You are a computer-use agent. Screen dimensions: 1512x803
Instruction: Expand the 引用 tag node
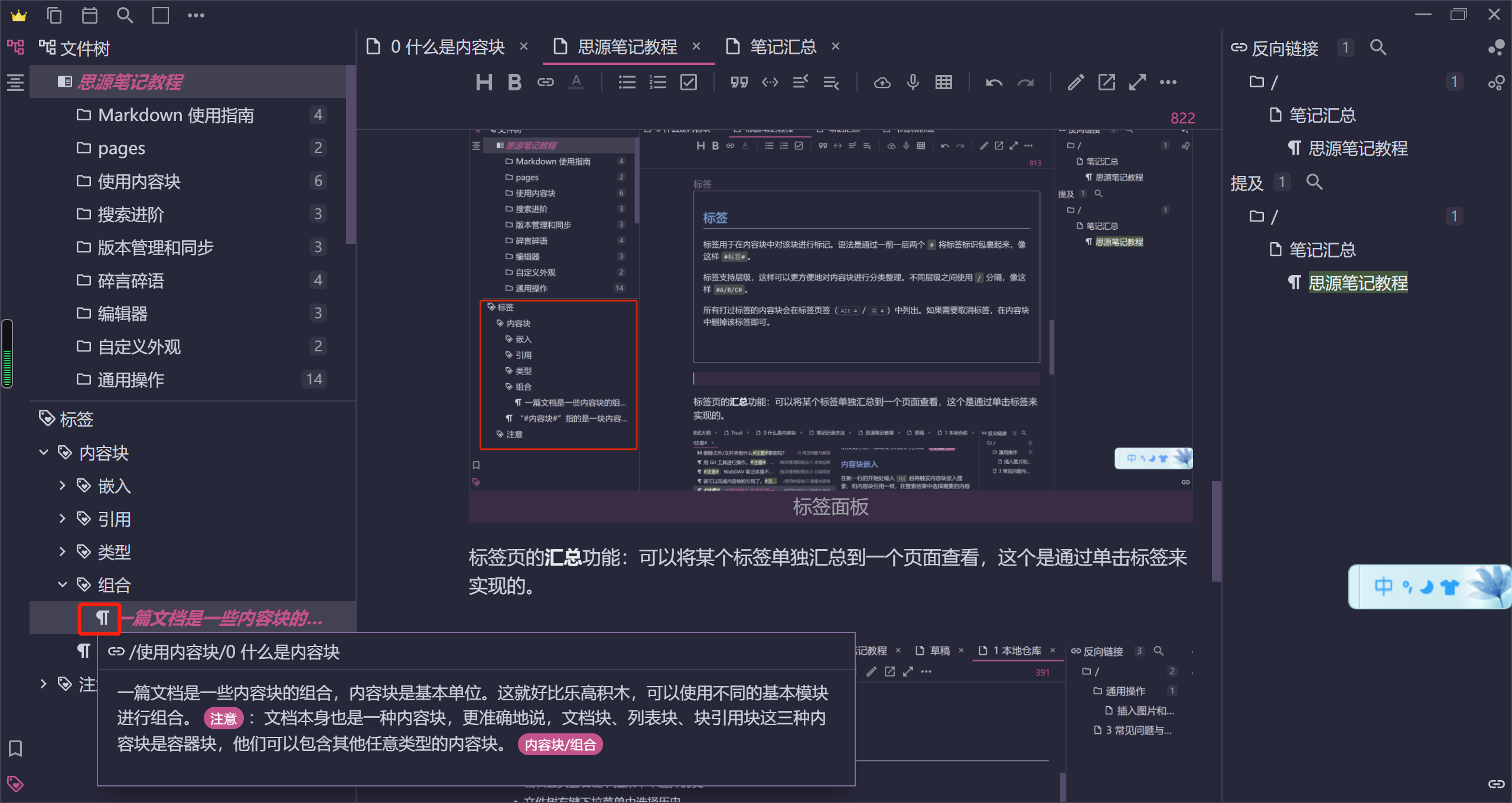(x=63, y=519)
